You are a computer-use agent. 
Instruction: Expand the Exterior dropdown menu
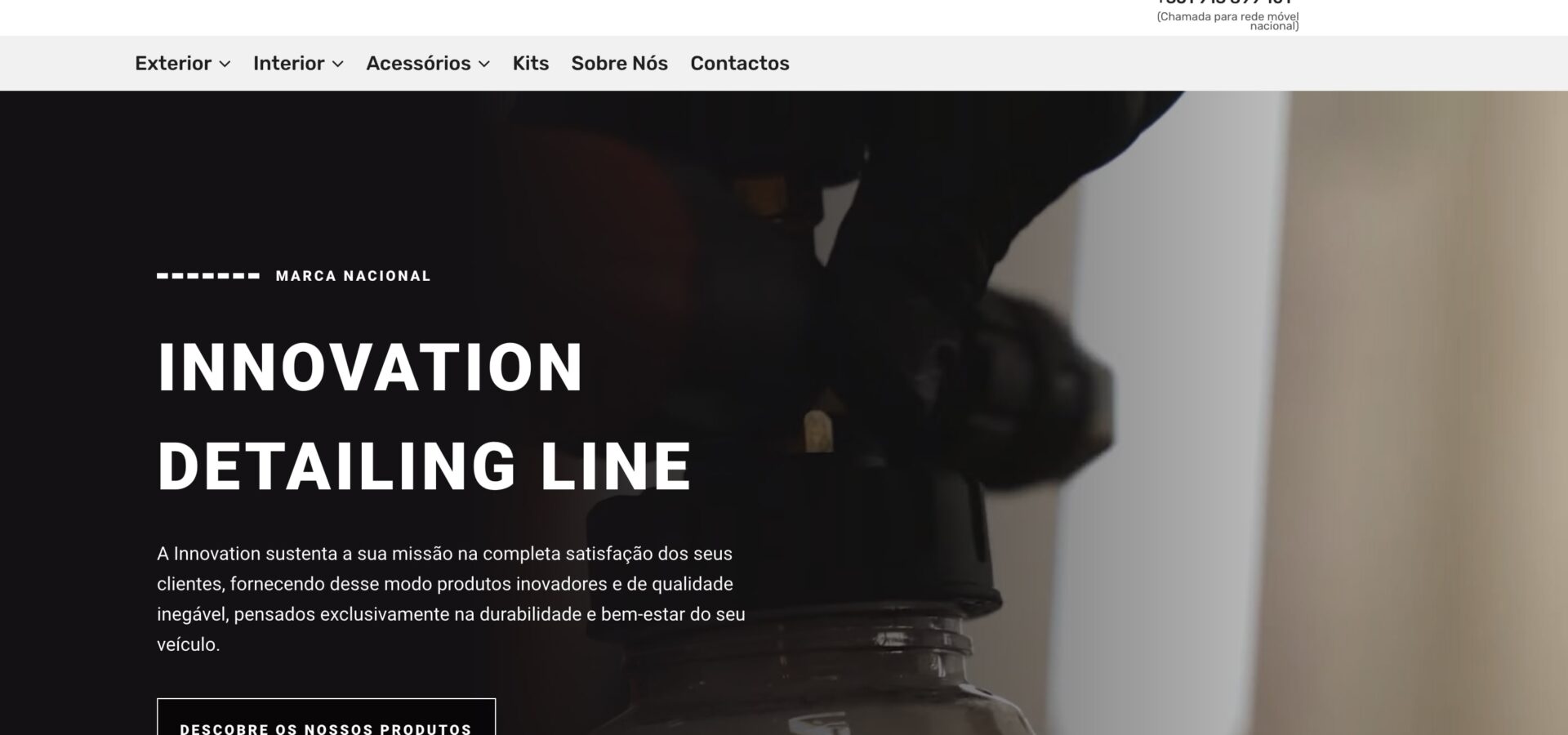coord(183,63)
